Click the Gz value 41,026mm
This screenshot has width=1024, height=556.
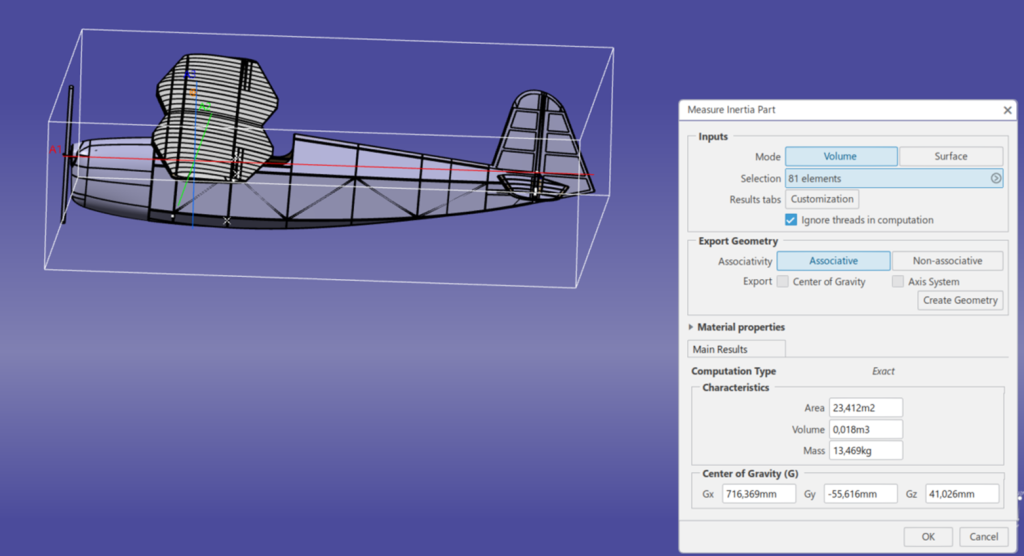click(962, 494)
